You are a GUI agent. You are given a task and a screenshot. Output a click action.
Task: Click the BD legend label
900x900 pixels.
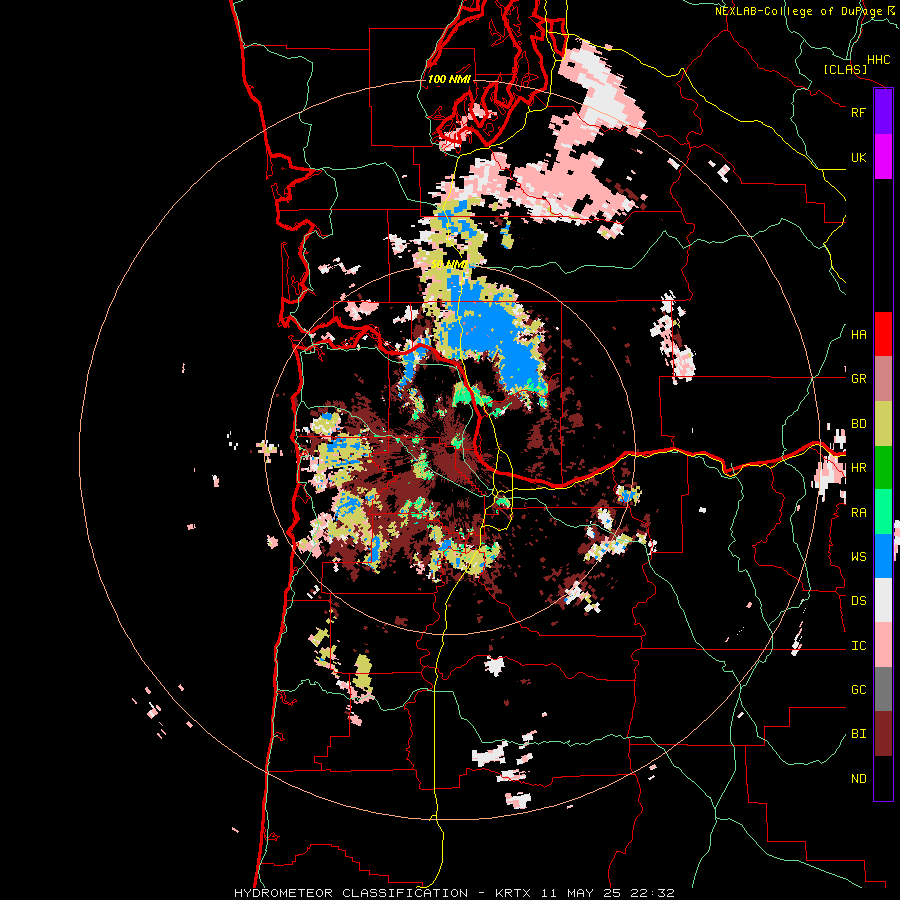tap(858, 424)
